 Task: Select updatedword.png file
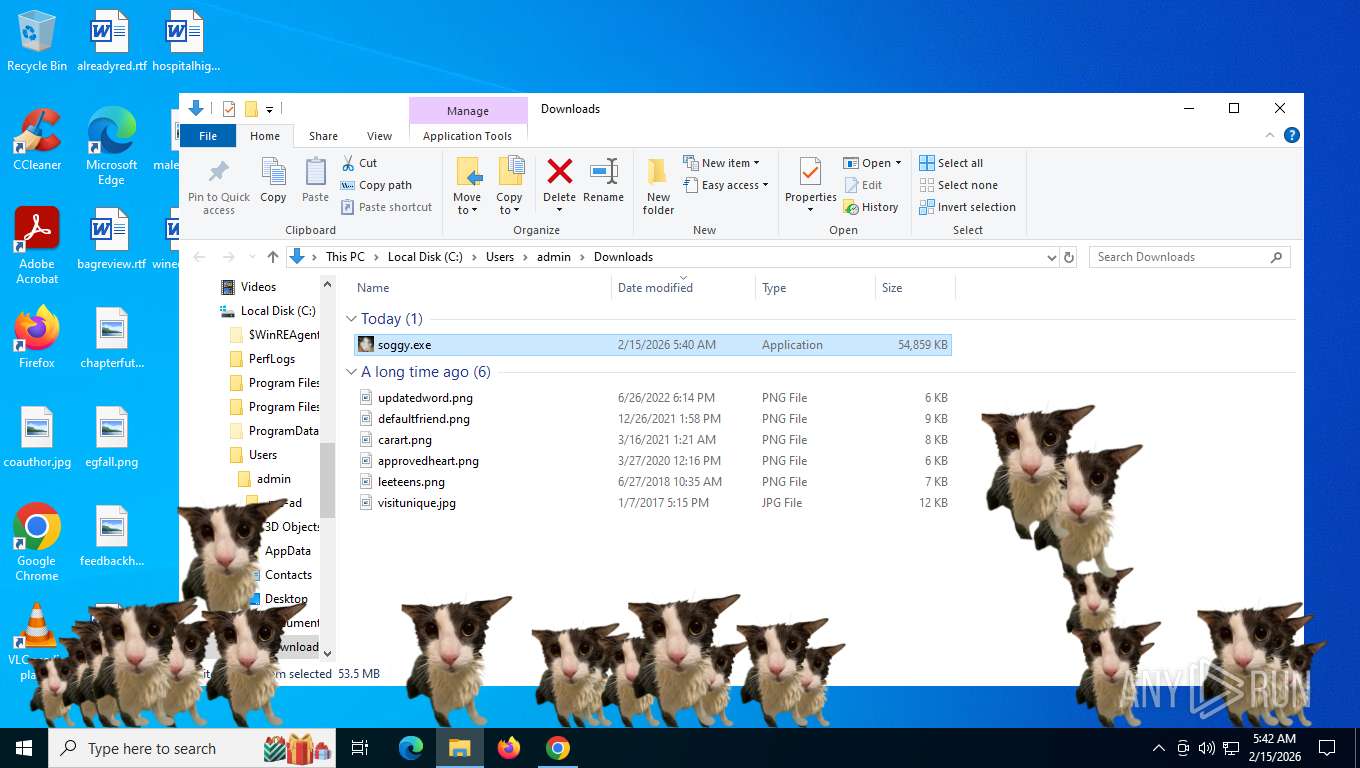653,398
